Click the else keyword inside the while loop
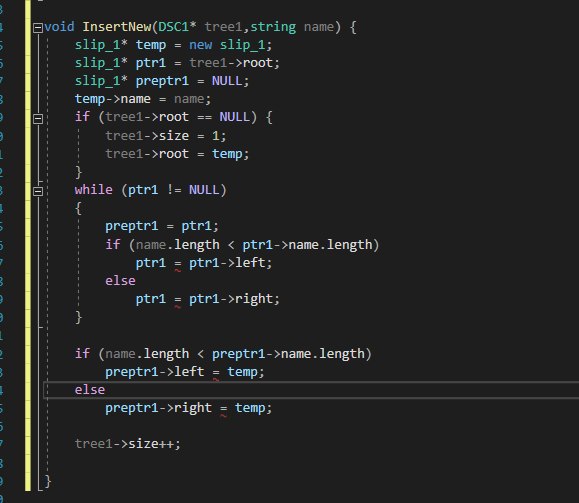This screenshot has width=579, height=503. [120, 281]
